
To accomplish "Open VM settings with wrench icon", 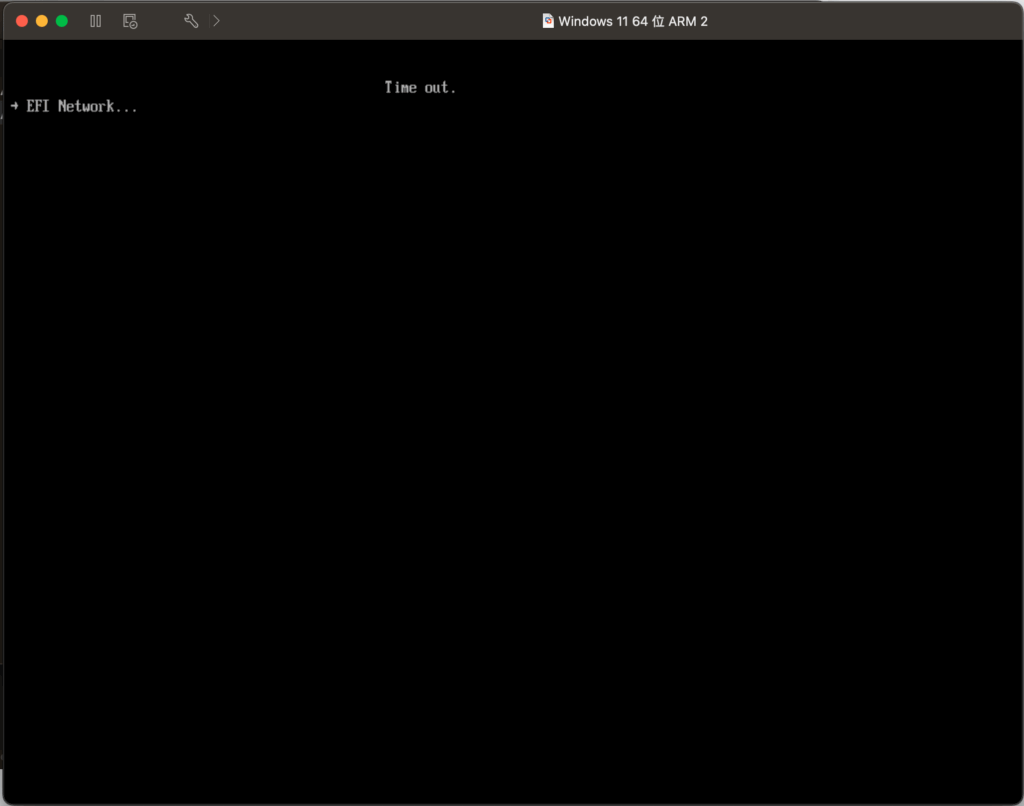I will pyautogui.click(x=191, y=21).
